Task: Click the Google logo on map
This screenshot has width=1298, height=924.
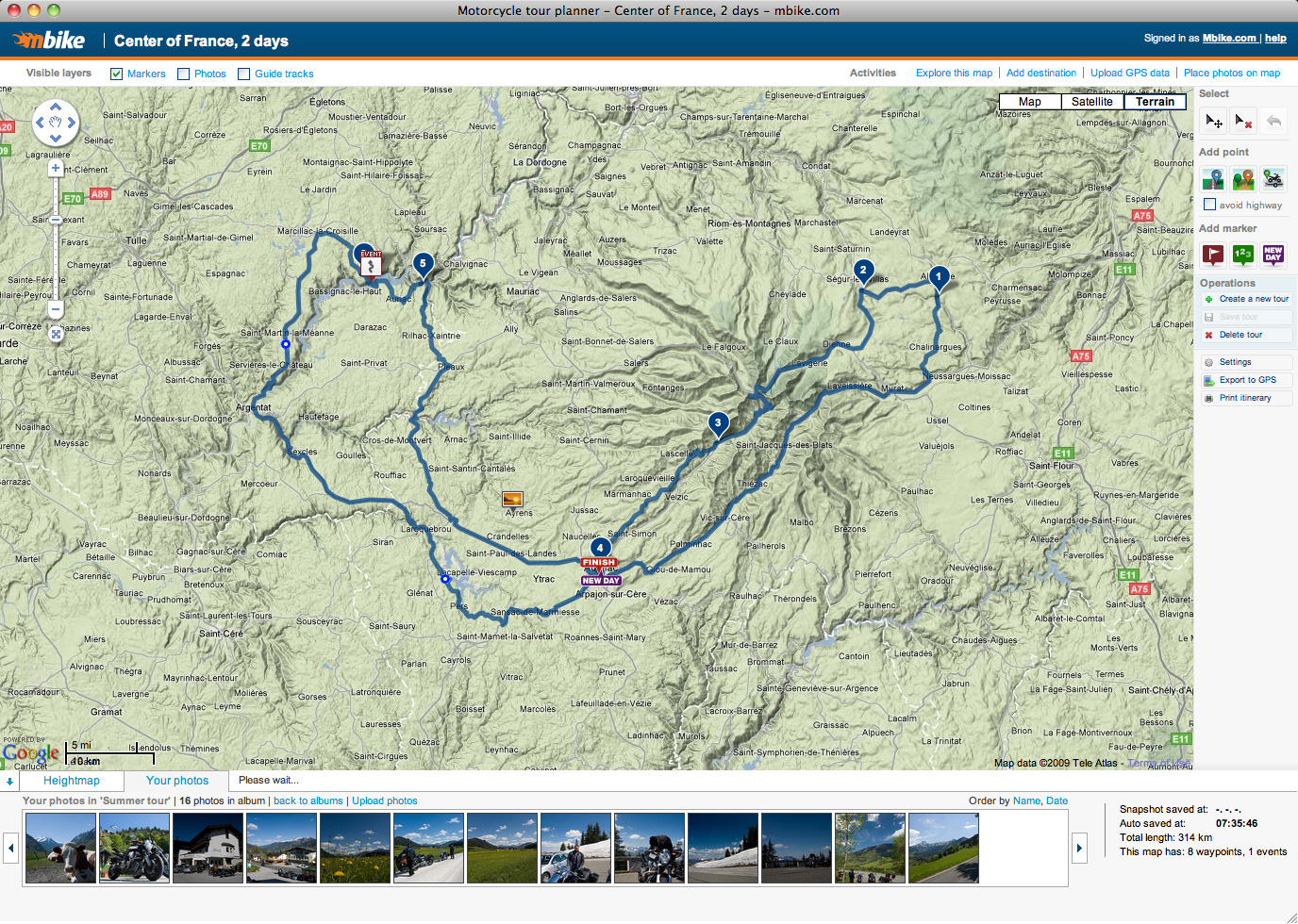Action: click(x=30, y=753)
